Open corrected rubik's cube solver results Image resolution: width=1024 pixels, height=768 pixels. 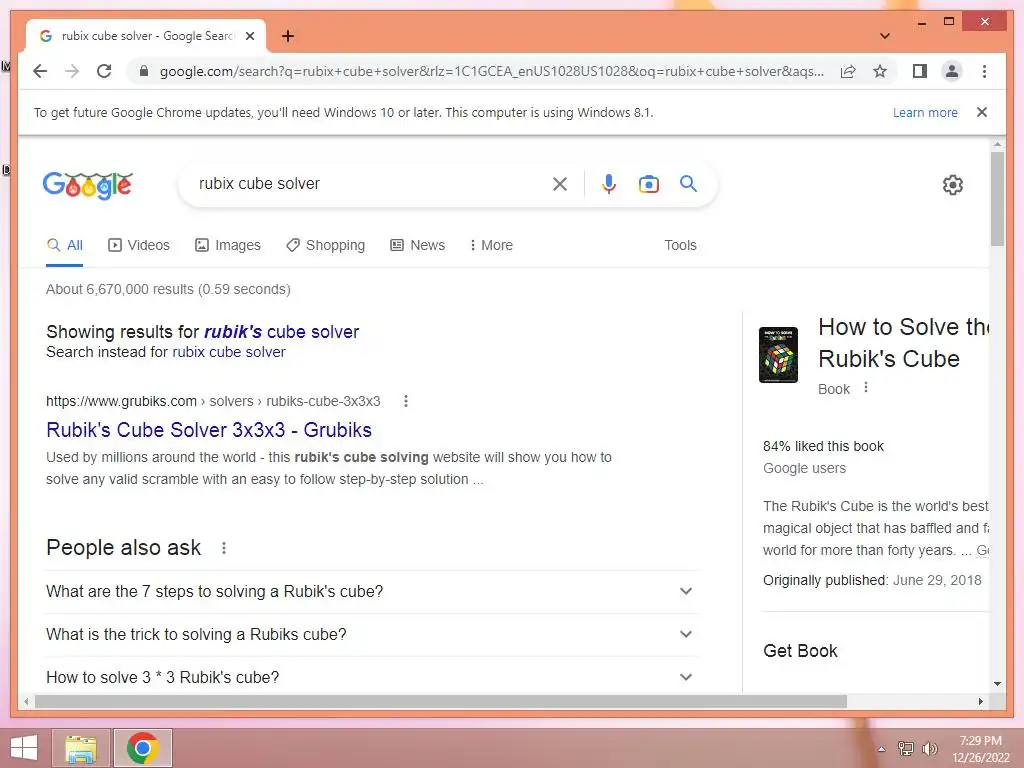click(x=281, y=332)
